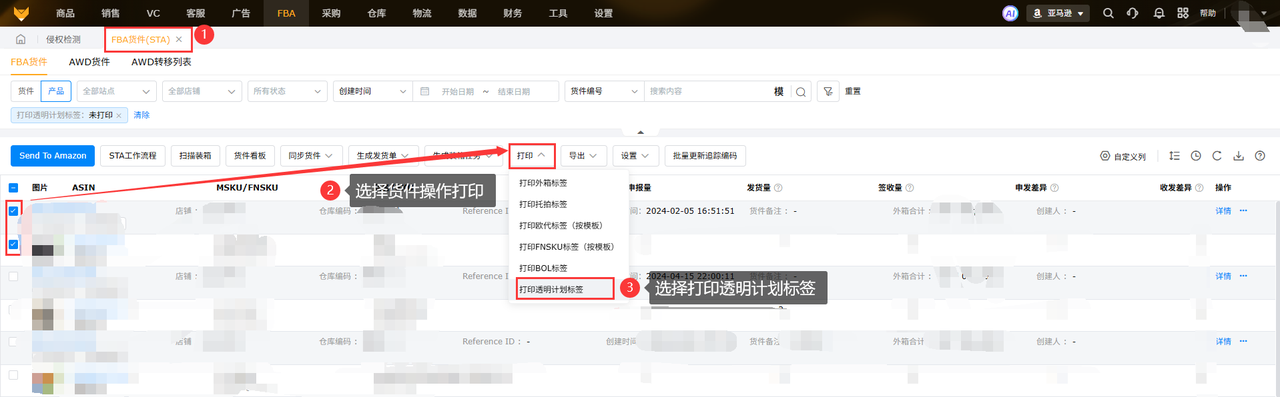The image size is (1280, 397).
Task: Click the refresh icon
Action: (x=1217, y=156)
